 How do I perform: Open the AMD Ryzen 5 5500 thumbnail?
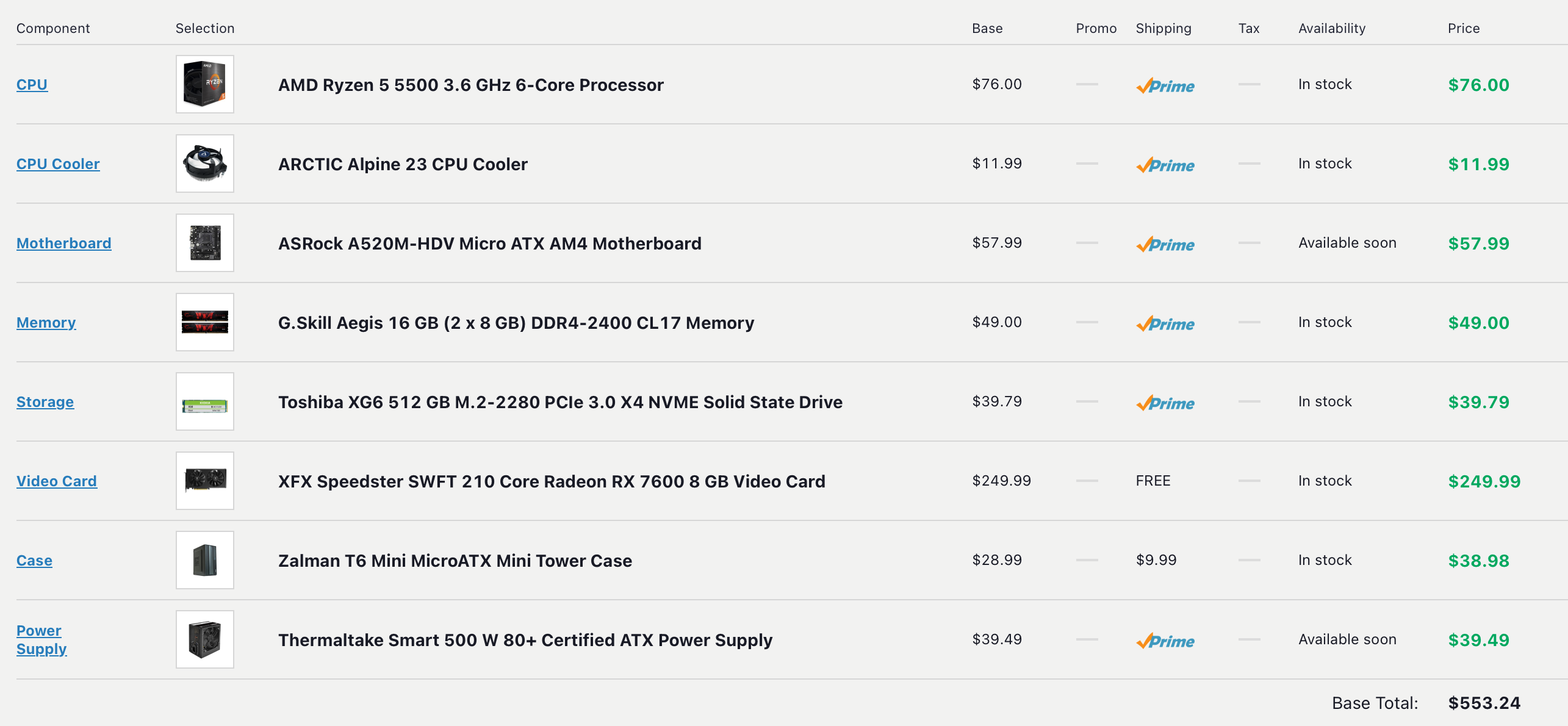[205, 84]
